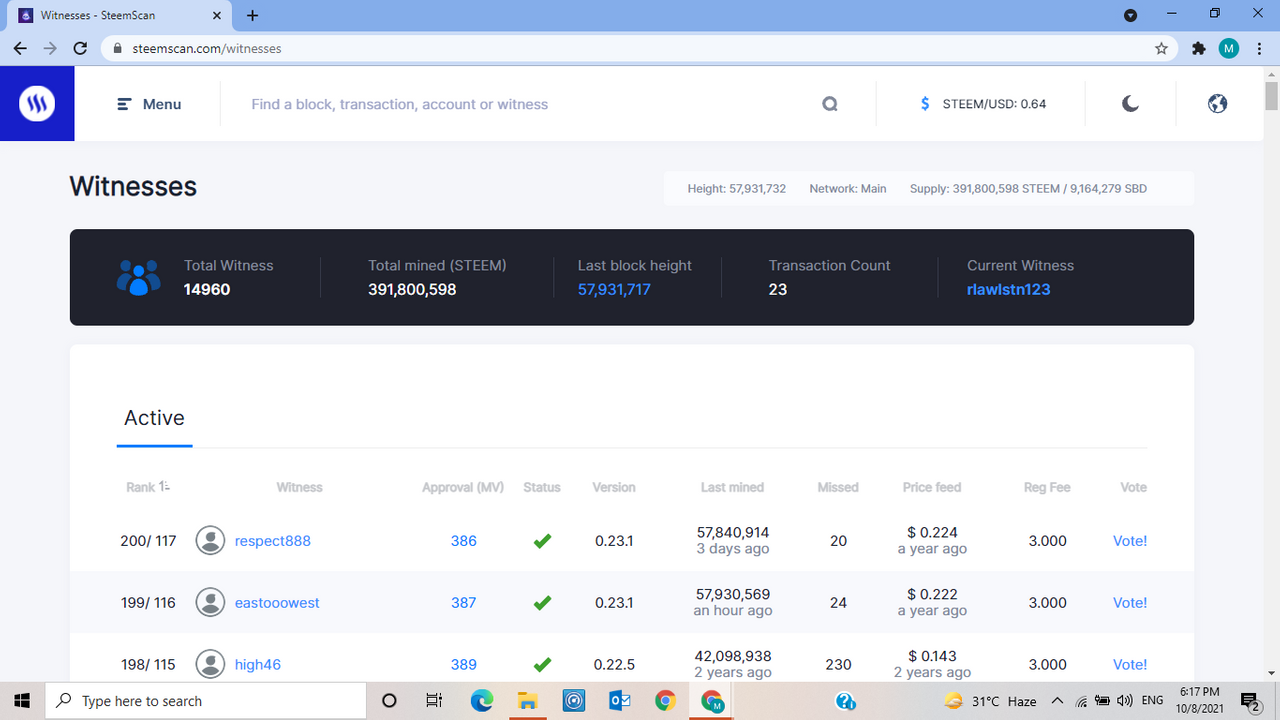Click the taskbar search box
Image resolution: width=1280 pixels, height=720 pixels.
(x=206, y=700)
